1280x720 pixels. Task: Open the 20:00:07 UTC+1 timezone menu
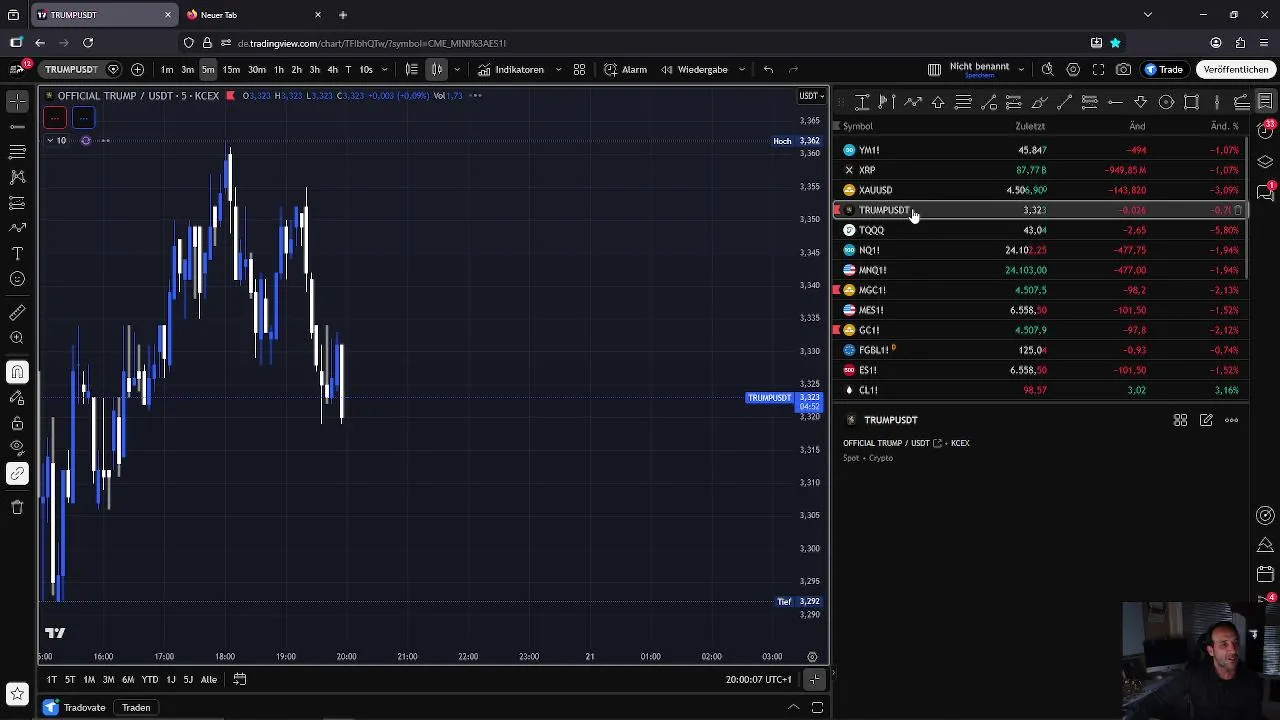click(758, 680)
